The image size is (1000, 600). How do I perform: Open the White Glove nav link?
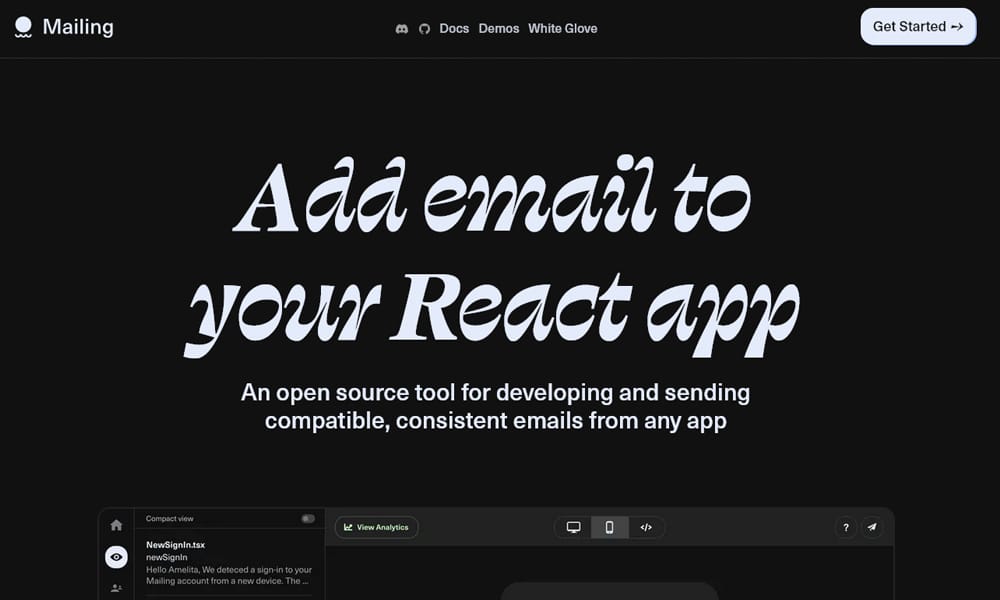coord(562,29)
